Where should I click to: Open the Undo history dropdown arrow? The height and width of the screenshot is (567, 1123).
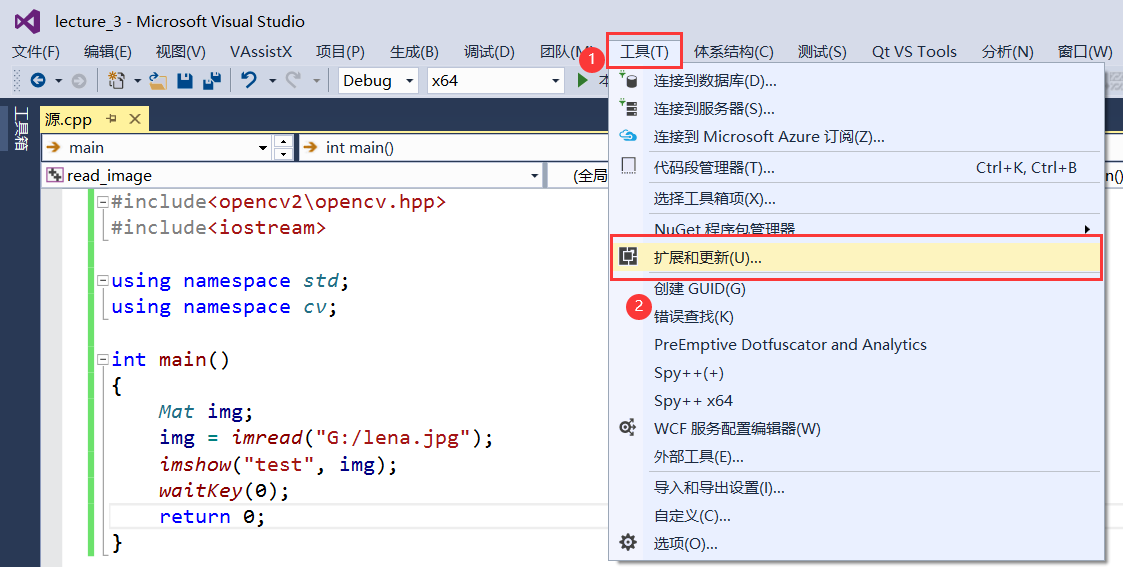tap(272, 81)
